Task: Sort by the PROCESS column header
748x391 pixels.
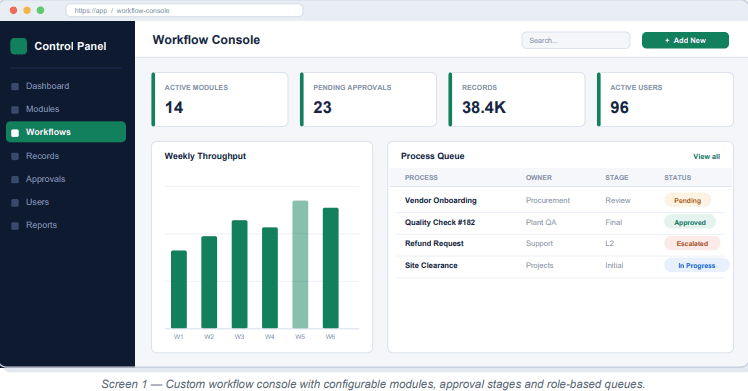Action: point(421,177)
